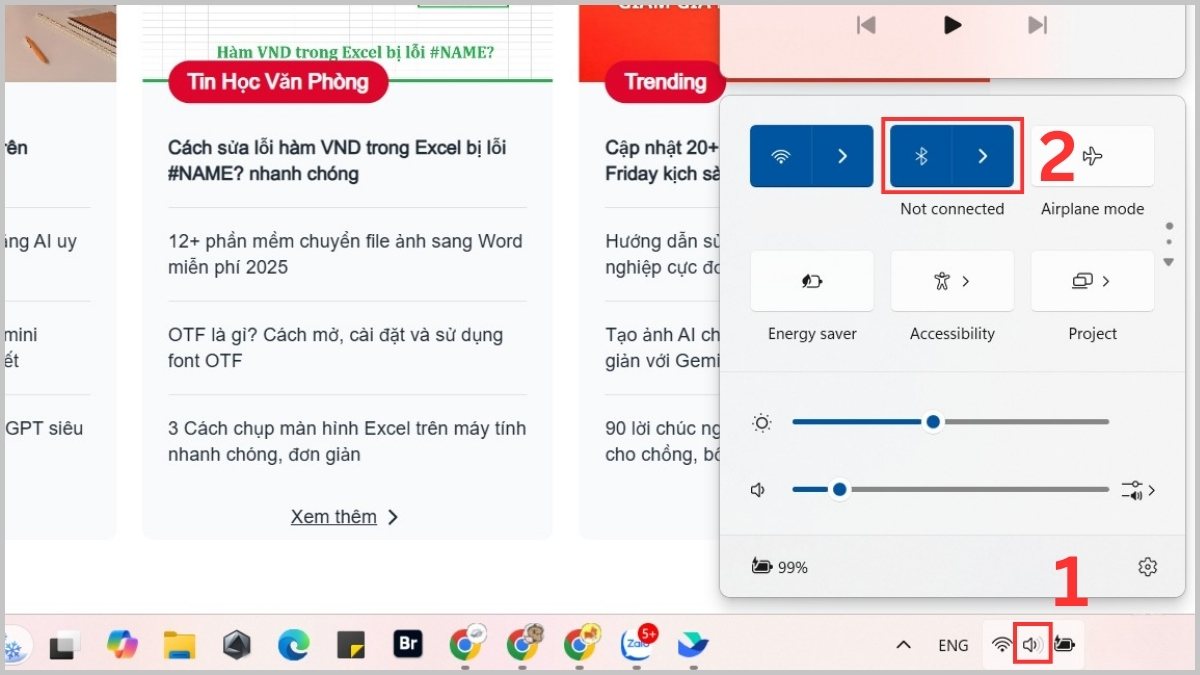Open File Explorer from the taskbar
The width and height of the screenshot is (1200, 675).
[x=178, y=645]
